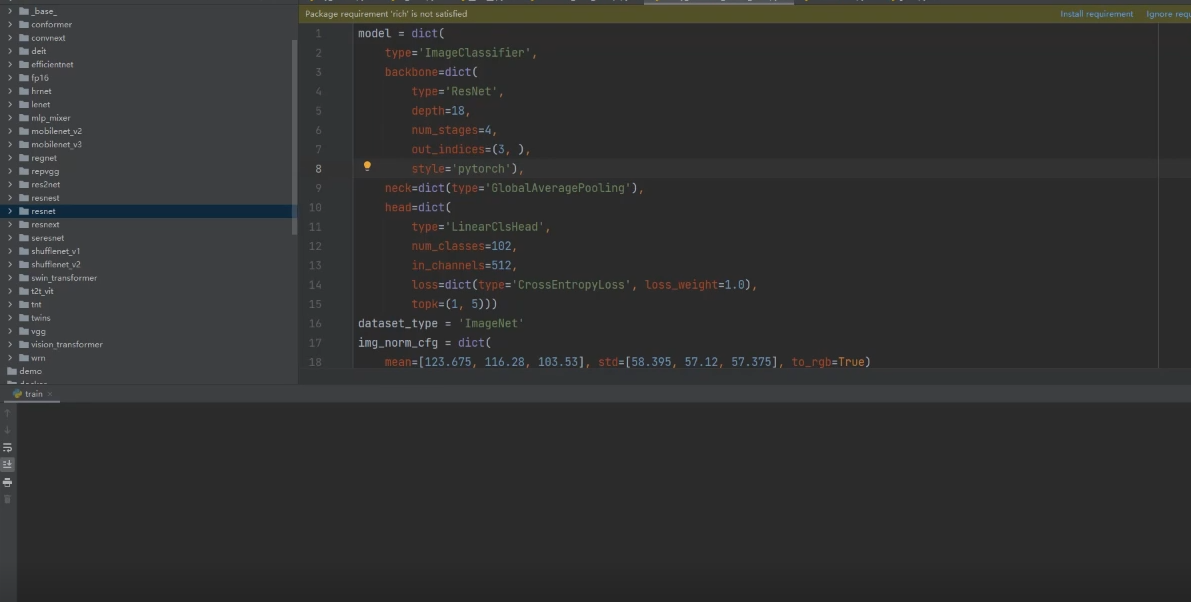The image size is (1191, 602).
Task: Select the train tab in Run panel
Action: tap(34, 394)
